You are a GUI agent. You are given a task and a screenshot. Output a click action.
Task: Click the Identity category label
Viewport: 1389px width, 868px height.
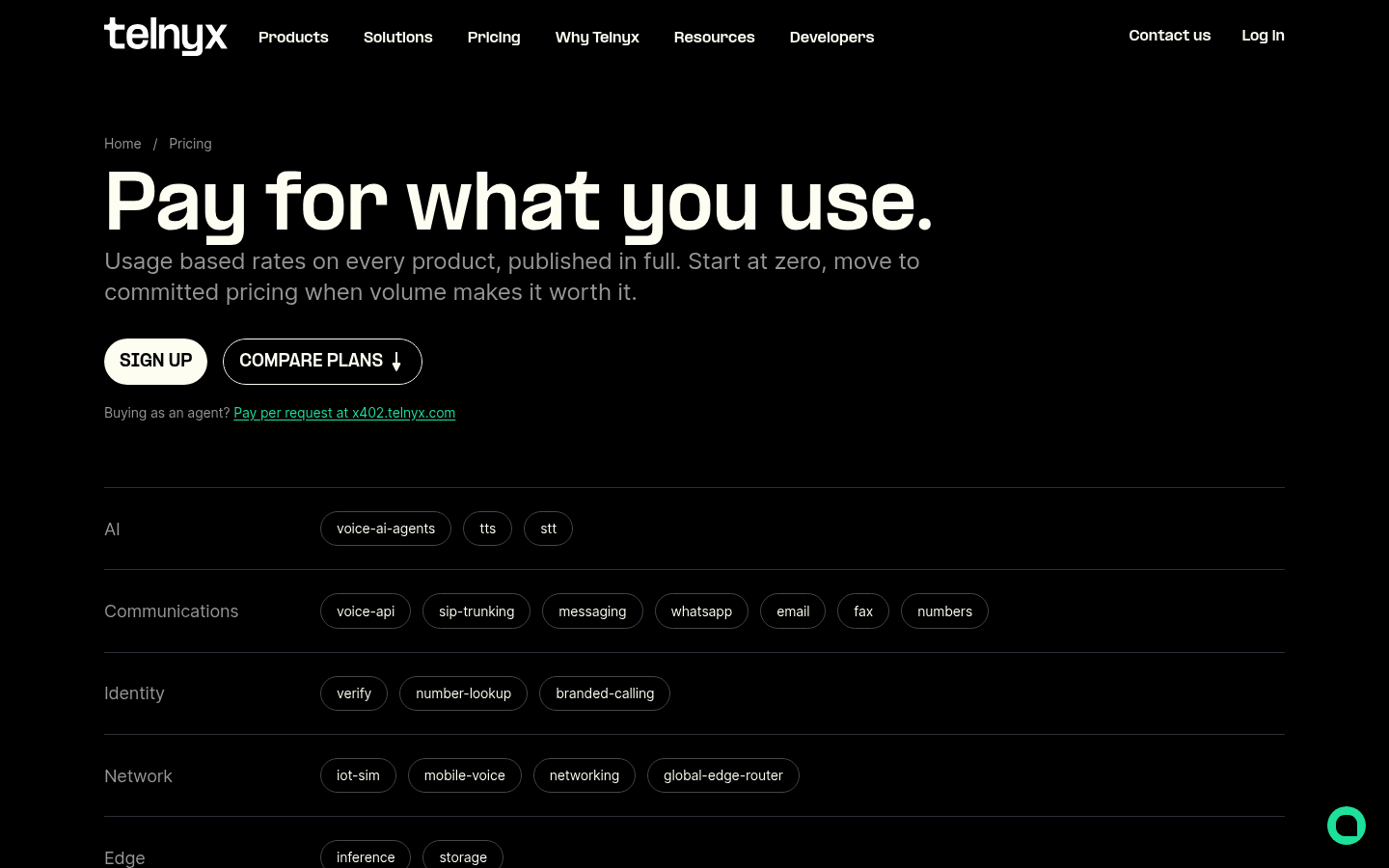(134, 693)
